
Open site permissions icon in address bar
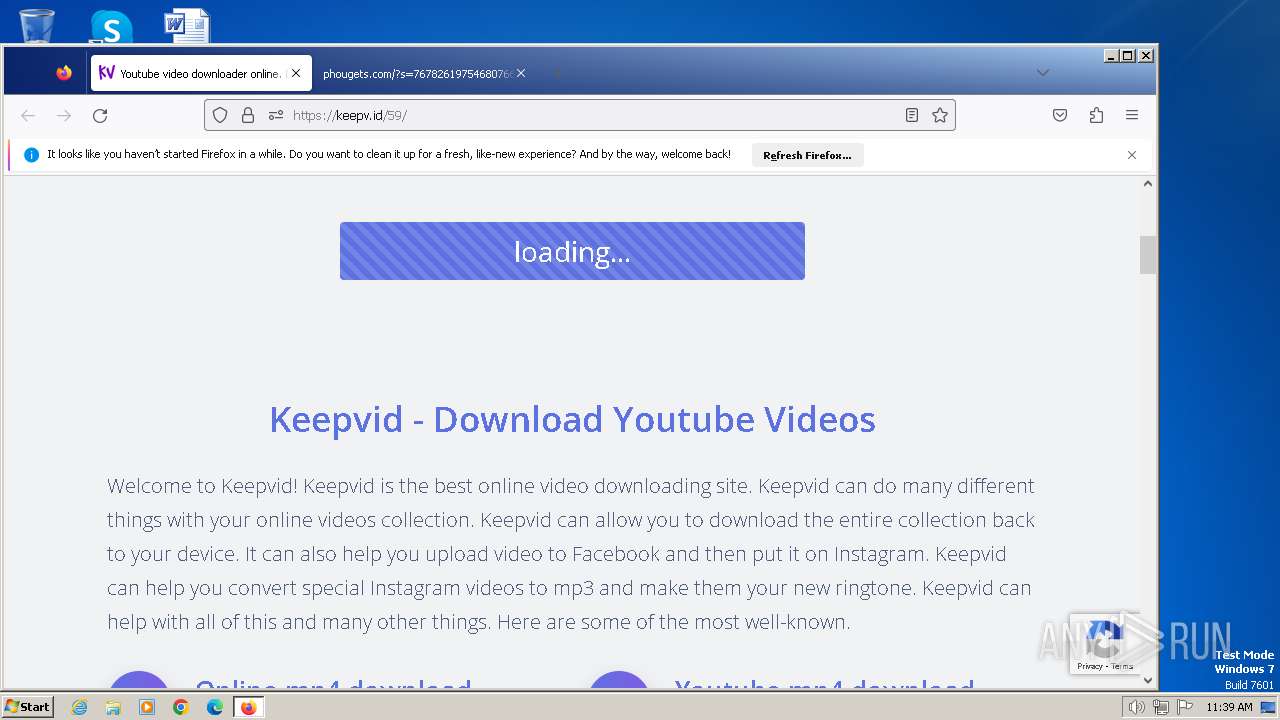(276, 115)
